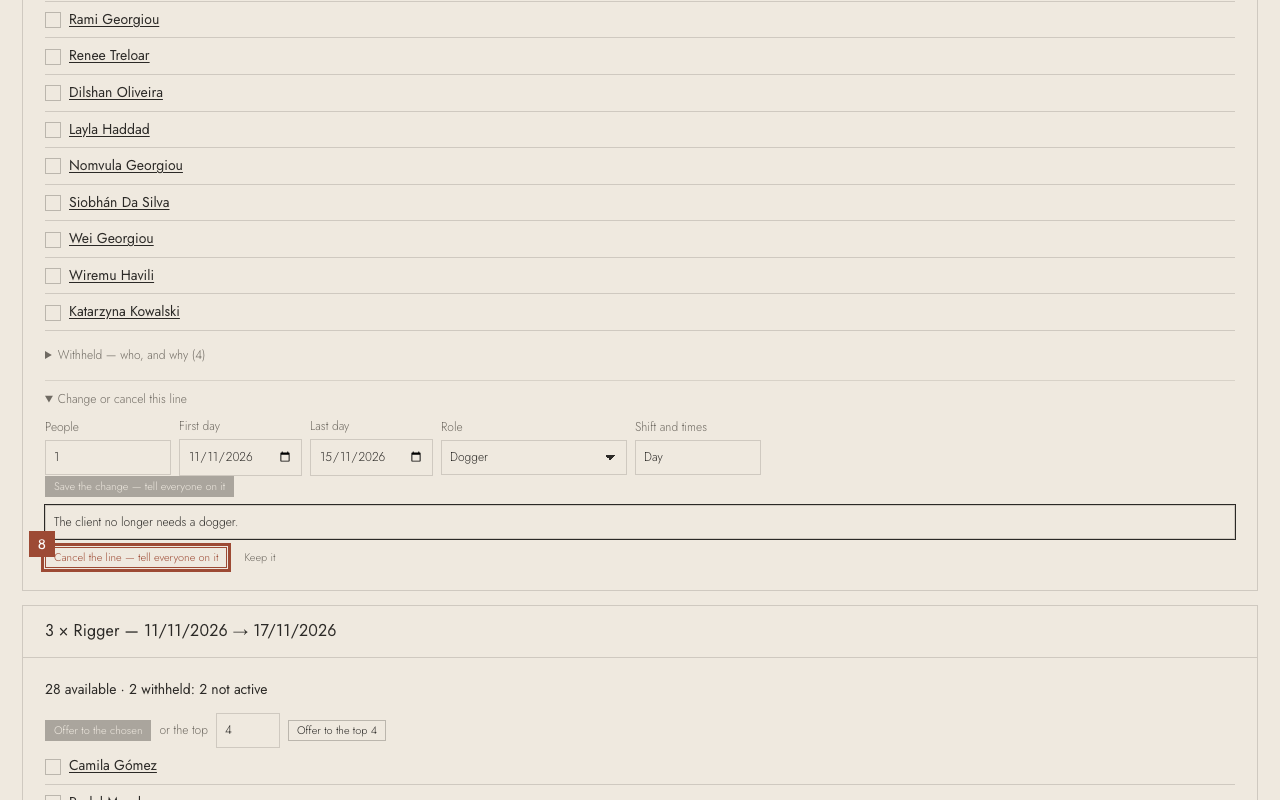This screenshot has height=800, width=1280.
Task: Click the '28 available · 2 withheld' summary
Action: [156, 689]
